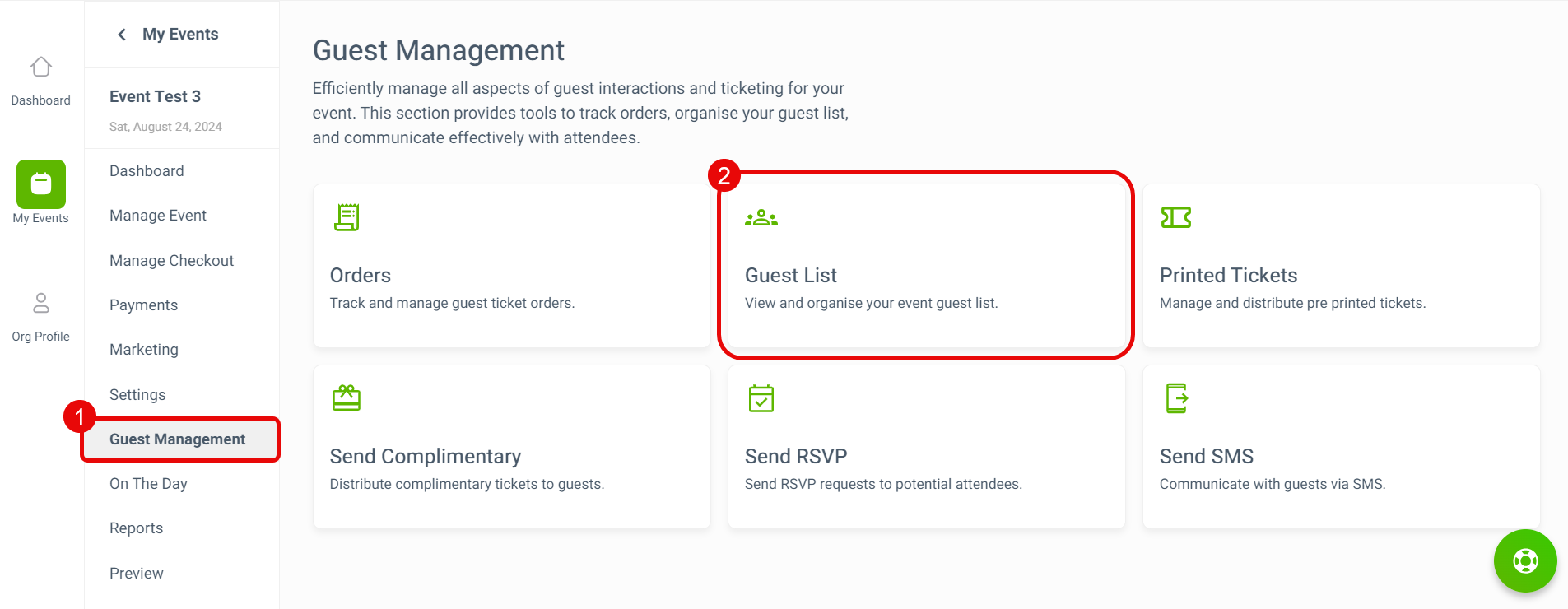Select Manage Event in the sidebar
This screenshot has height=609, width=1568.
[158, 216]
